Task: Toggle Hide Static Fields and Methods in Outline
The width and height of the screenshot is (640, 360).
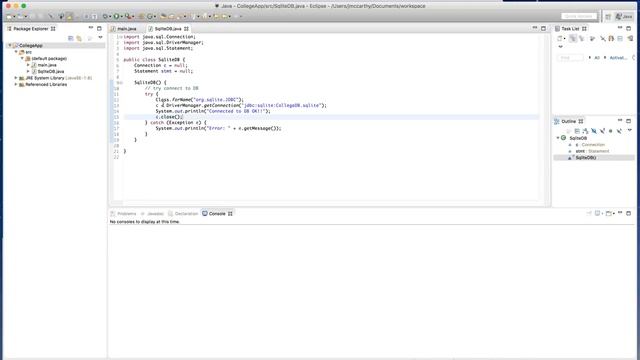Action: [602, 131]
